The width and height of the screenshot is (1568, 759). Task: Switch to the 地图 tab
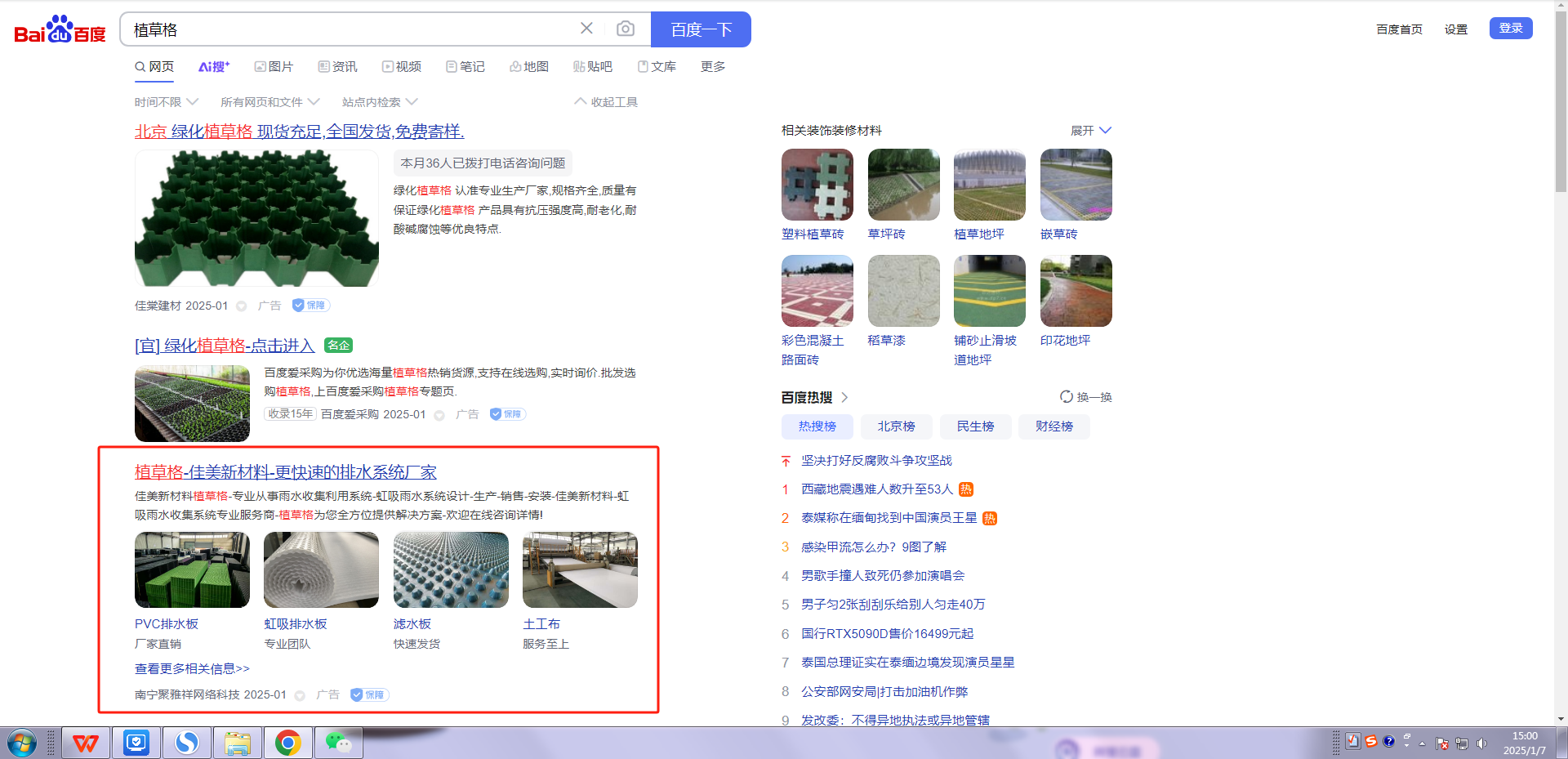click(x=529, y=66)
